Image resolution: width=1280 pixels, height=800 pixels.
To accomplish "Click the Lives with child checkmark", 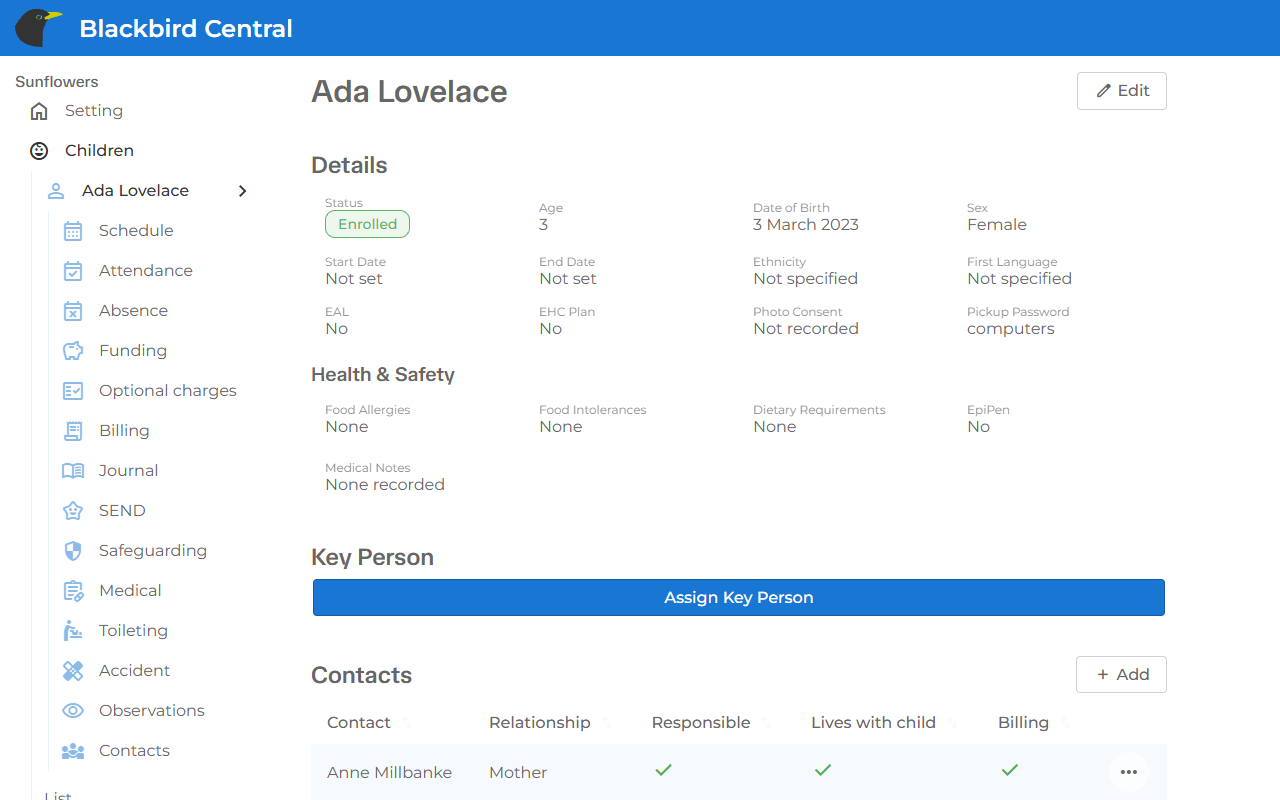I will 823,770.
